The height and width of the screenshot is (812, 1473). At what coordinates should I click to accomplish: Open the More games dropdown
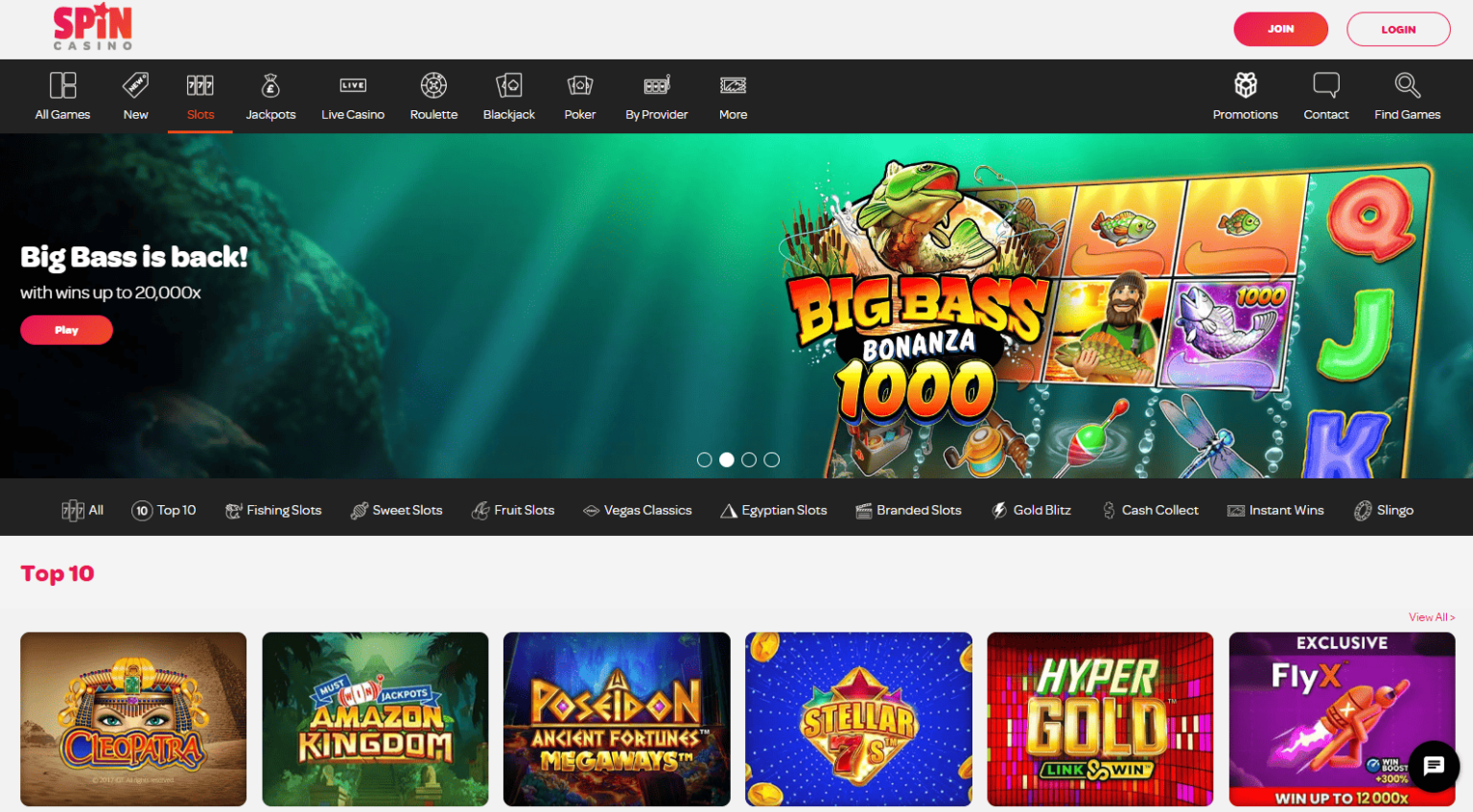click(x=733, y=96)
